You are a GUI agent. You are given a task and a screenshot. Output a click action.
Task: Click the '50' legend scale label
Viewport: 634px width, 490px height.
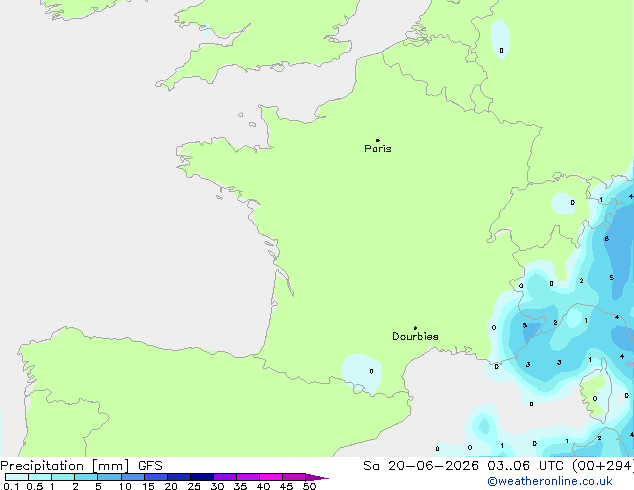(309, 486)
